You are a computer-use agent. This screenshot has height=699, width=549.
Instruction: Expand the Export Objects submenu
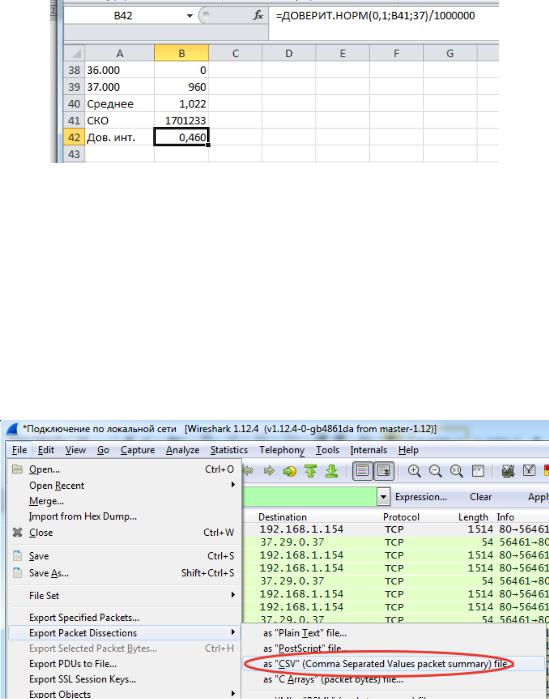pos(233,694)
